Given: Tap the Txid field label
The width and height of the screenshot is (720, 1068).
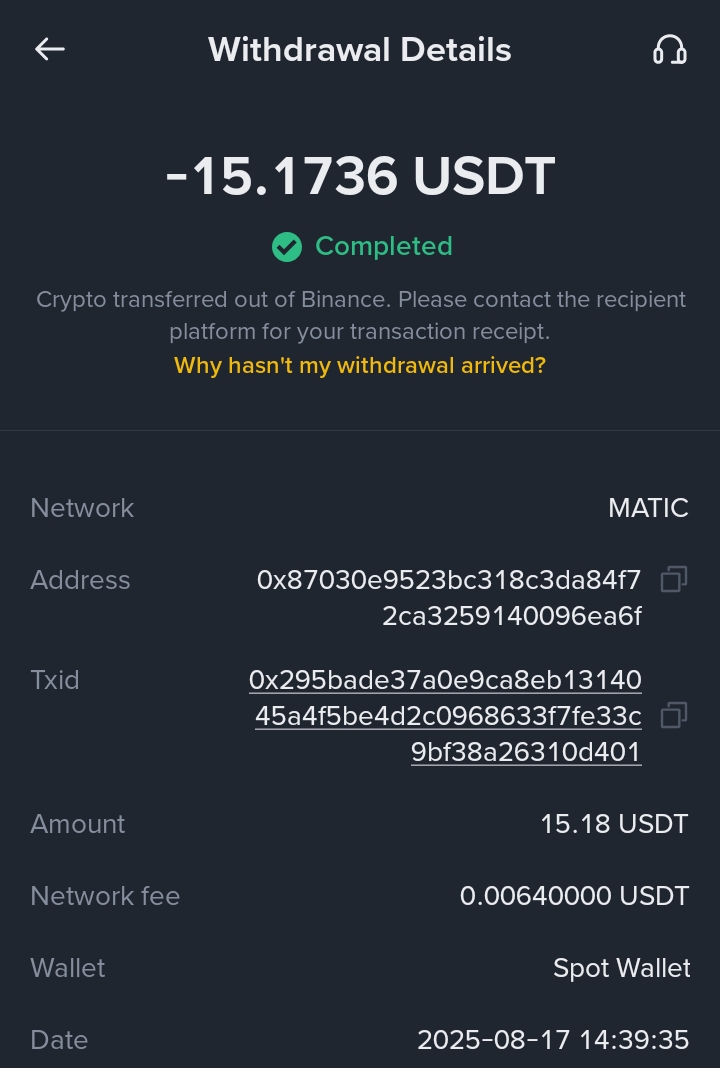Looking at the screenshot, I should [x=55, y=680].
